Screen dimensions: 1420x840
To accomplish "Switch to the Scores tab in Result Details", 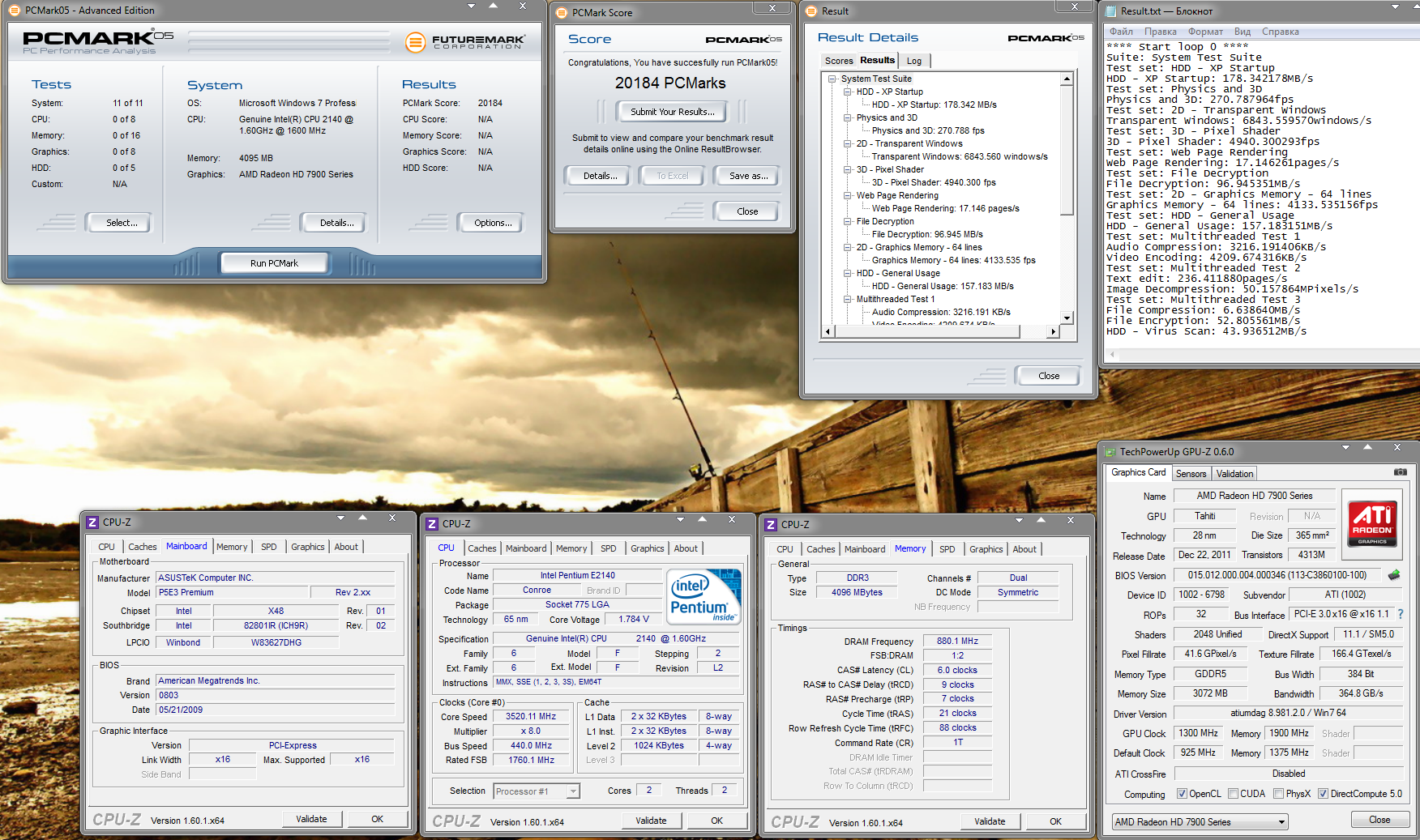I will tap(839, 61).
